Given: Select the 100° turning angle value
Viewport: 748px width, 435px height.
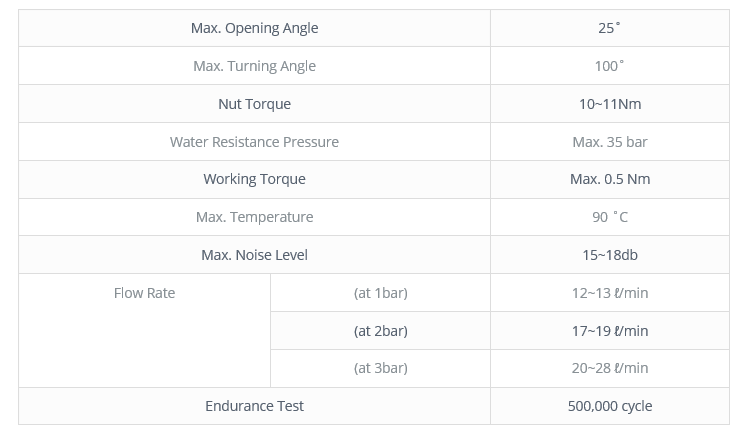Looking at the screenshot, I should tap(610, 66).
